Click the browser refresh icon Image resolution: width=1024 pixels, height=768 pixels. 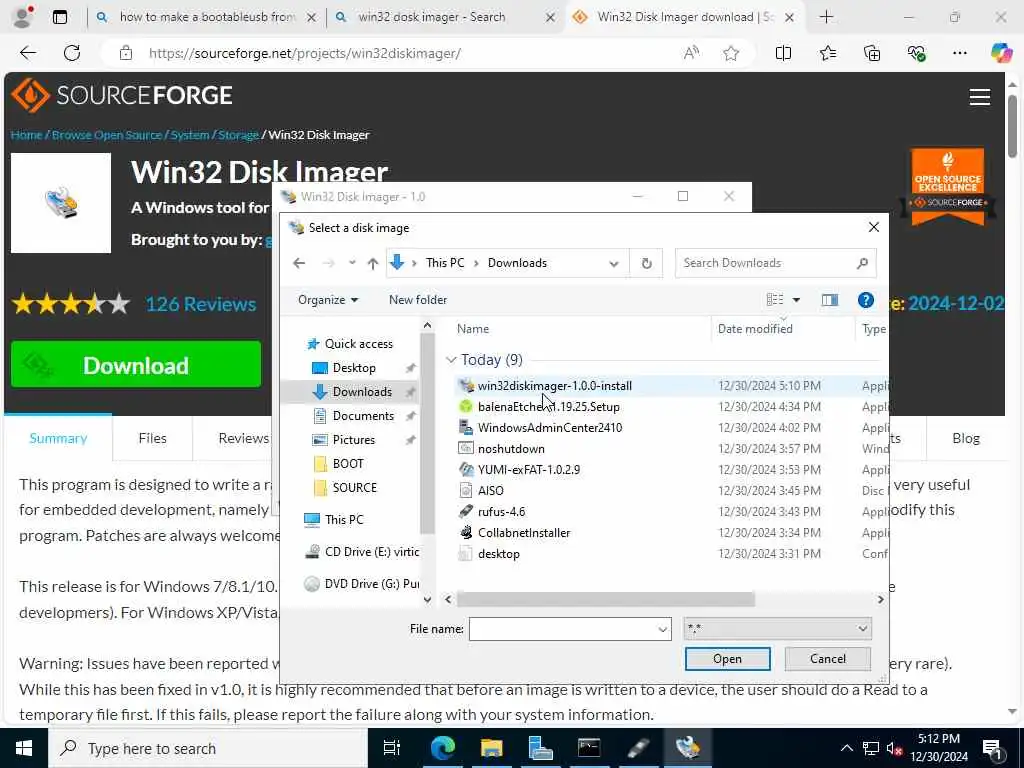(x=72, y=54)
